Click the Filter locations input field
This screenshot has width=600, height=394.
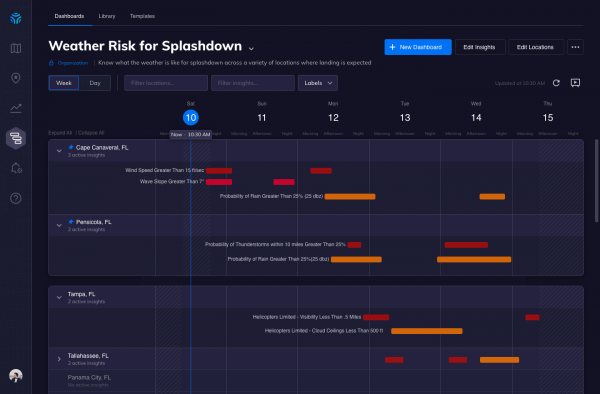(166, 83)
